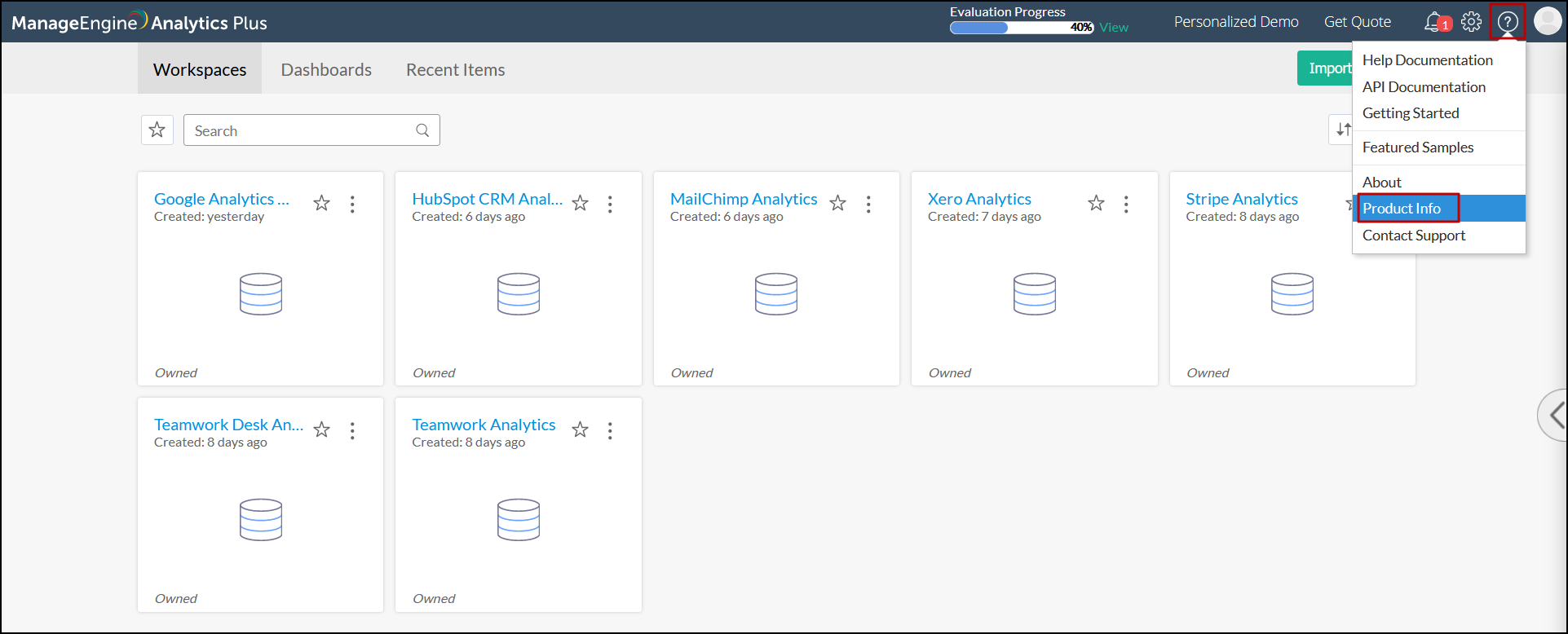Expand the collapsed right side panel arrow
The height and width of the screenshot is (634, 1568).
click(1554, 416)
